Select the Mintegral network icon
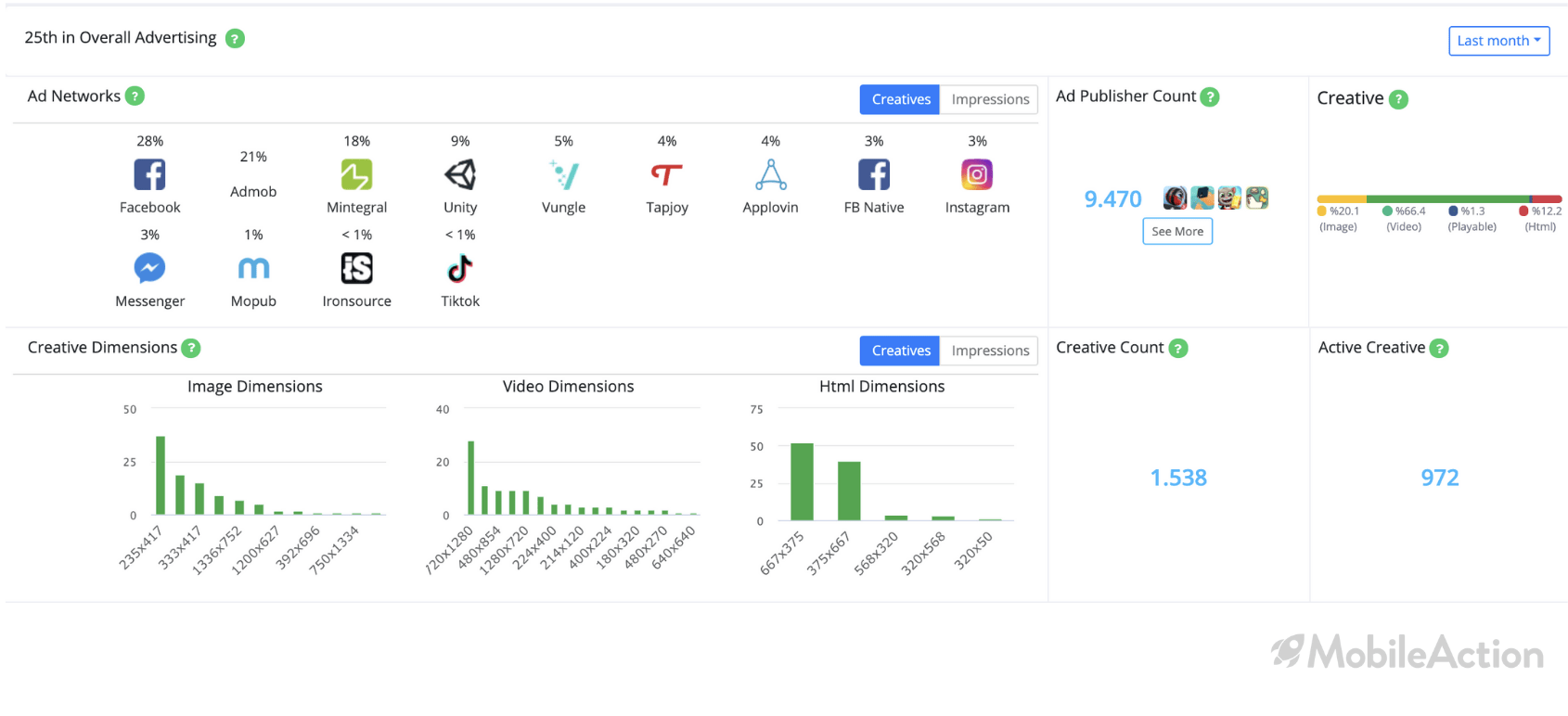 [x=356, y=174]
